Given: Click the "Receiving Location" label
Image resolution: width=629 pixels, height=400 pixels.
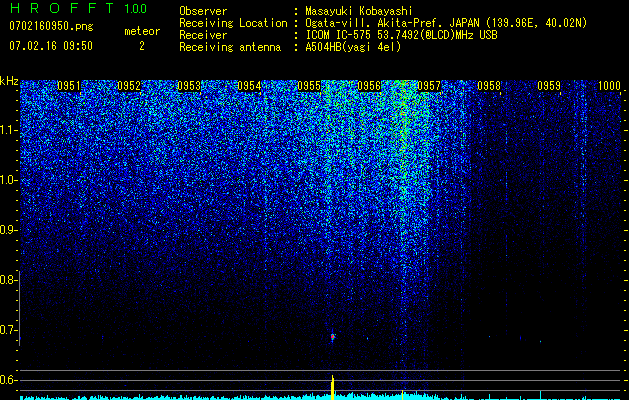Looking at the screenshot, I should [x=233, y=23].
